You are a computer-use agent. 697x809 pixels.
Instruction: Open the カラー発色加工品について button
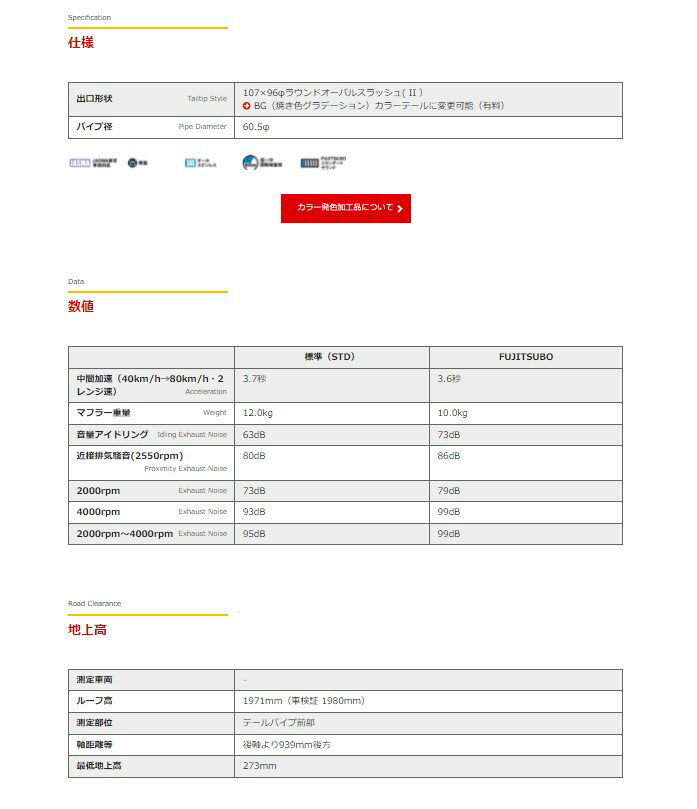[x=345, y=208]
